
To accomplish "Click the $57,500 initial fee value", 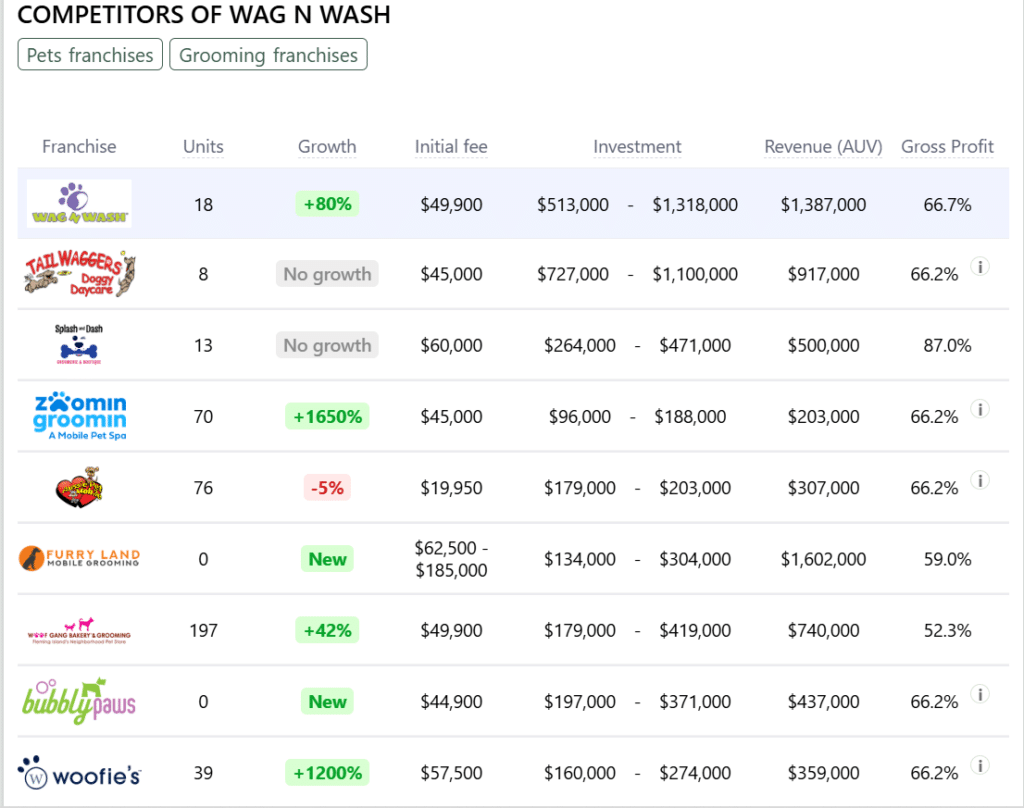I will click(x=451, y=773).
